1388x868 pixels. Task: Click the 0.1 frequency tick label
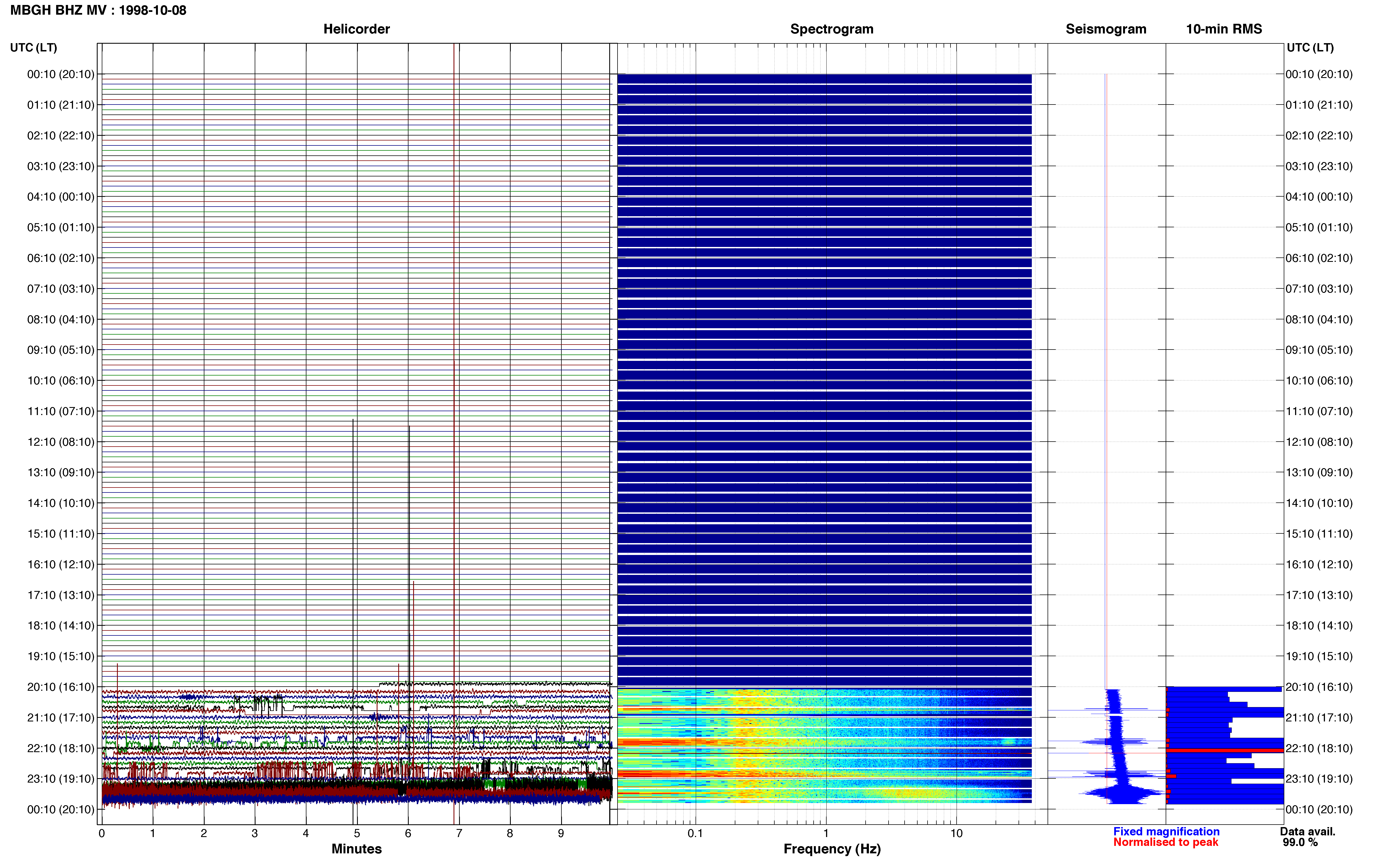coord(695,833)
